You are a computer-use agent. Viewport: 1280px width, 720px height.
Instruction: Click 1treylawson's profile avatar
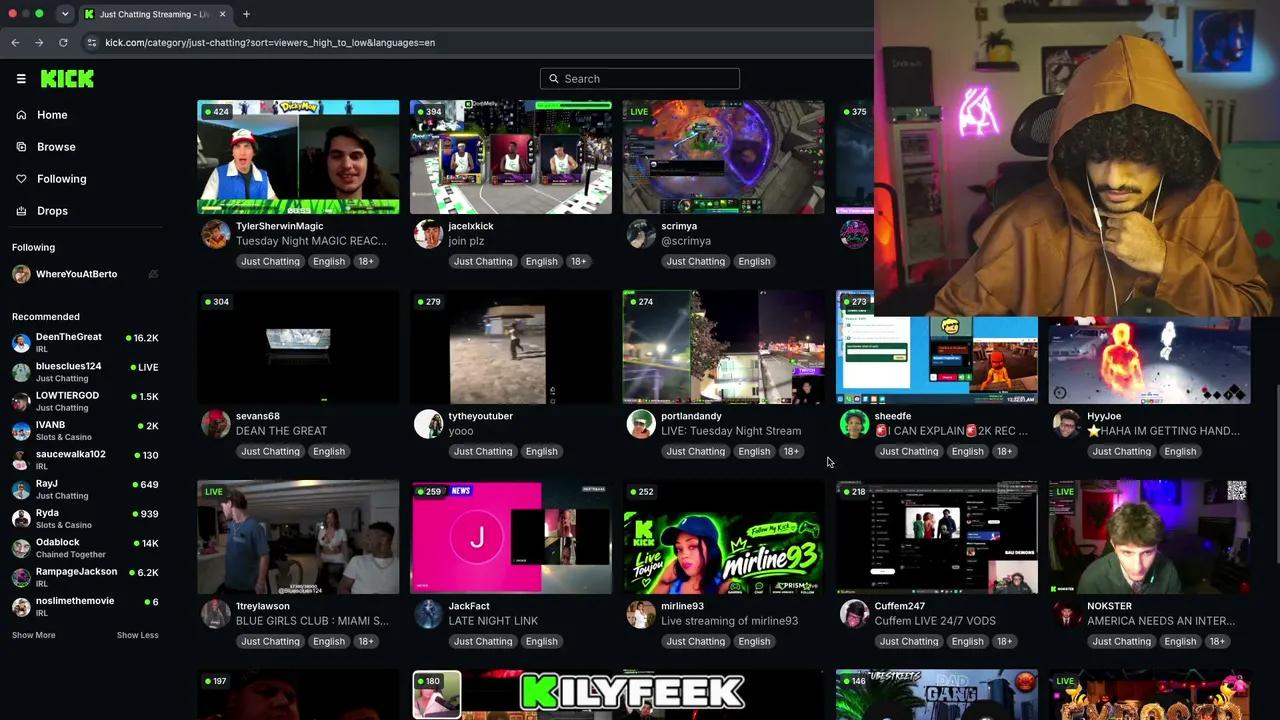click(x=215, y=614)
